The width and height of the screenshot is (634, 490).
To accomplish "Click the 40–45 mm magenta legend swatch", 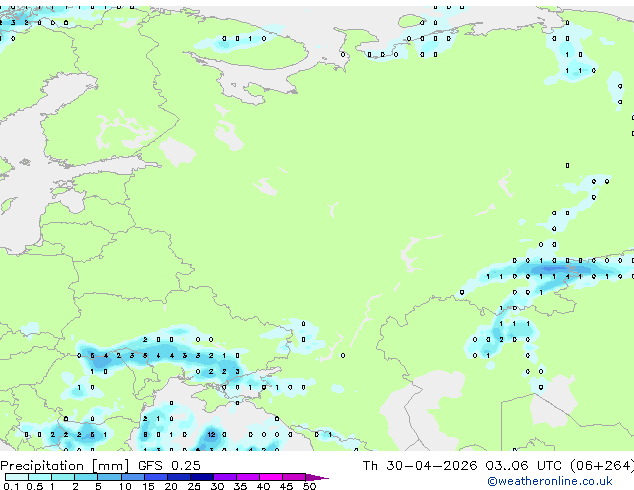I will click(x=271, y=477).
